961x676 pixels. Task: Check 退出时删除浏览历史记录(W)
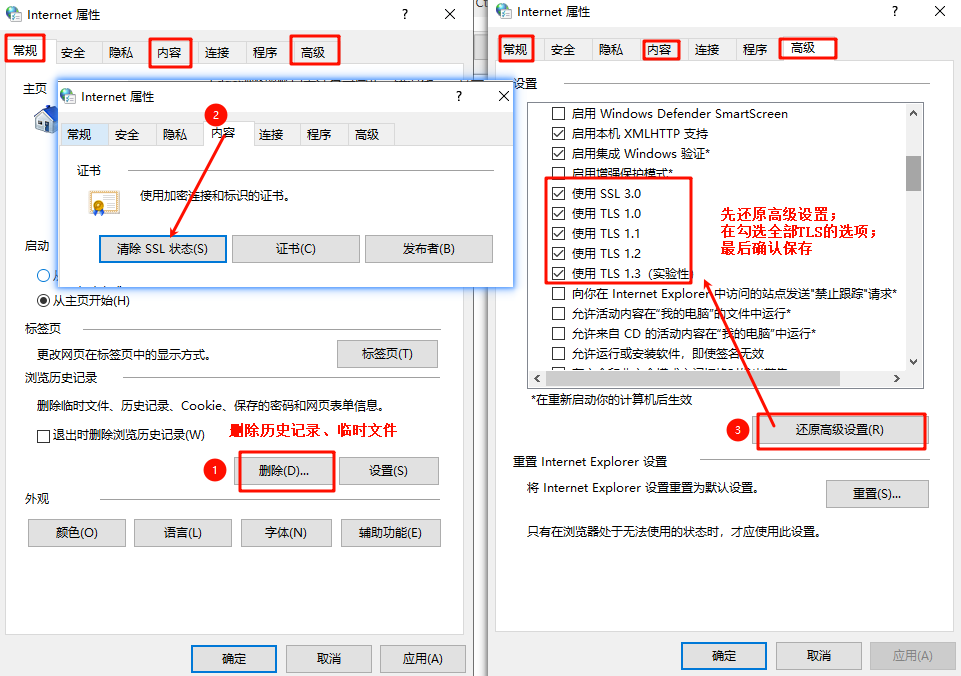(x=44, y=436)
